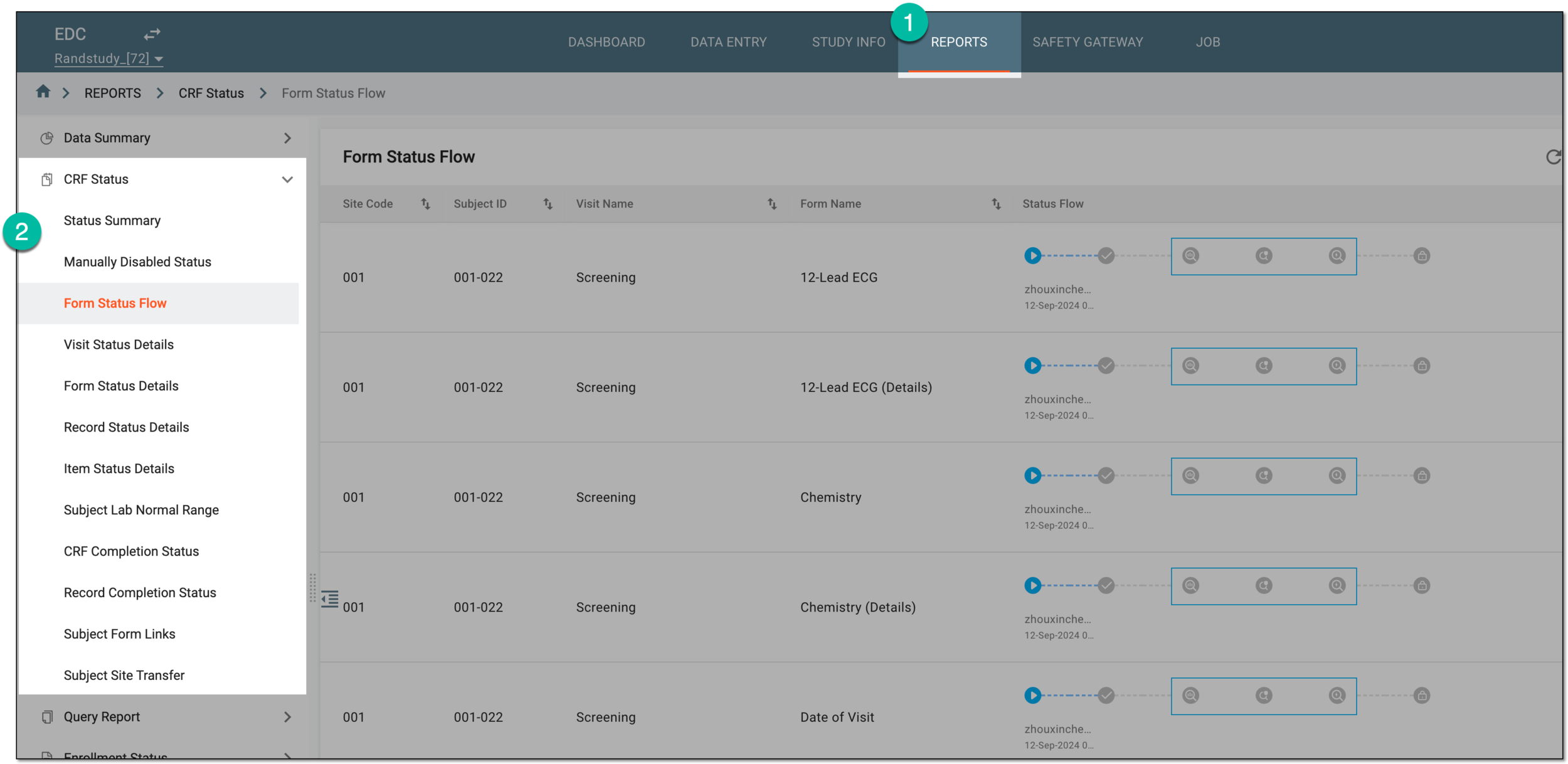This screenshot has height=764, width=1568.
Task: Sort by Form Name column
Action: [x=996, y=204]
